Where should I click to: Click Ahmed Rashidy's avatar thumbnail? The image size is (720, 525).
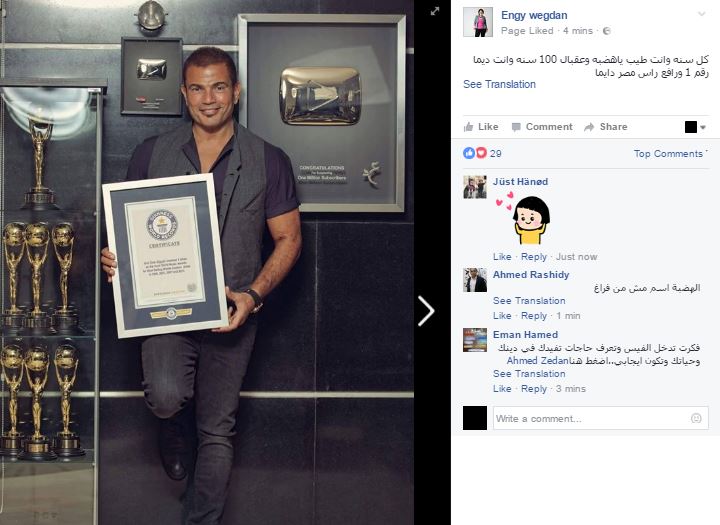[x=475, y=280]
